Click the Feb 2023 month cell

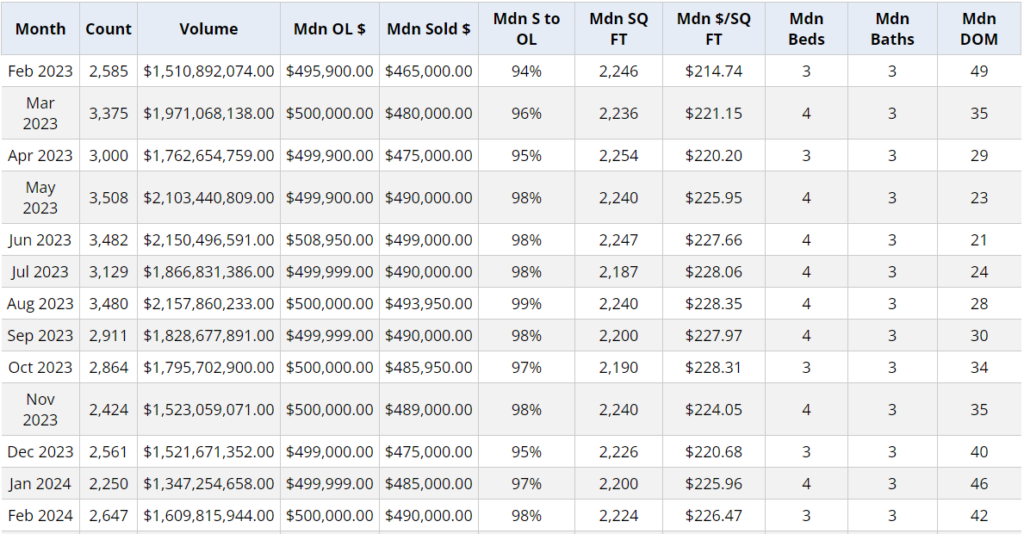click(x=40, y=71)
